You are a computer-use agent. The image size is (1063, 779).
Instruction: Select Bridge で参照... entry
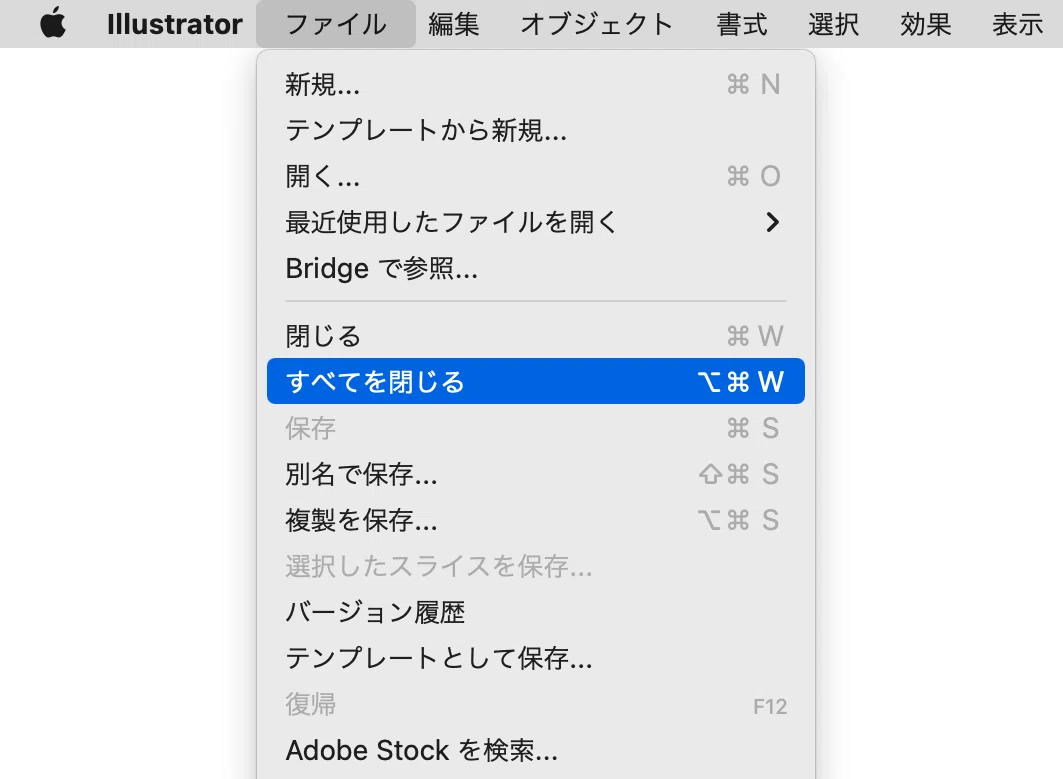click(536, 268)
